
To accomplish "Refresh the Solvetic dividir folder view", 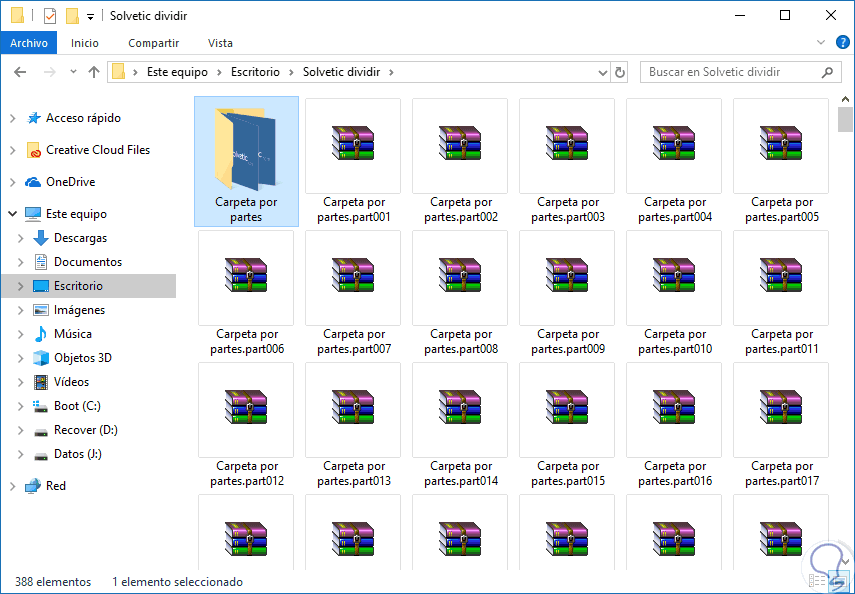I will coord(619,72).
